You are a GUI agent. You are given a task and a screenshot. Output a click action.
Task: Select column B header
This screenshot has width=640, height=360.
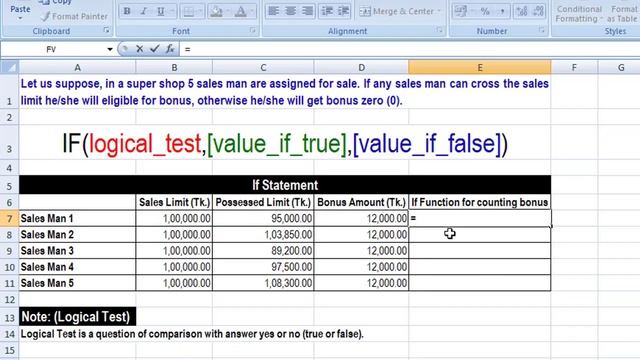174,67
